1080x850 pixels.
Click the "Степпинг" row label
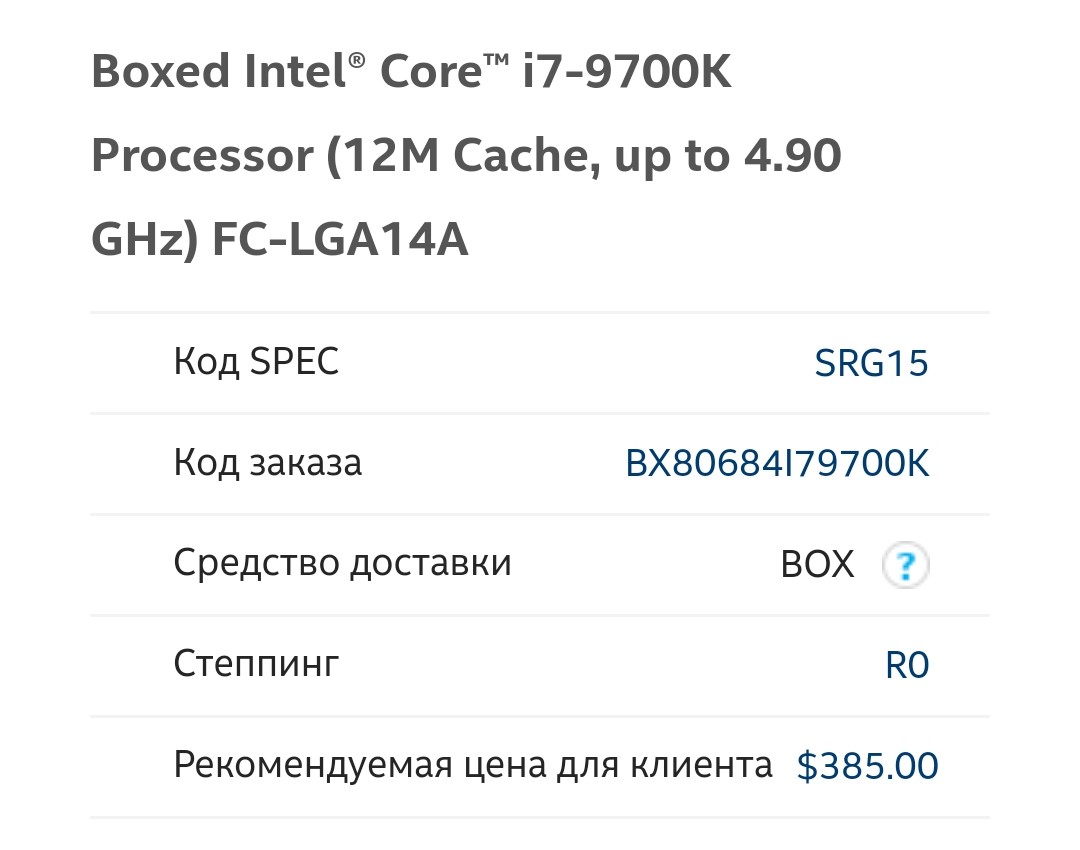click(x=256, y=664)
